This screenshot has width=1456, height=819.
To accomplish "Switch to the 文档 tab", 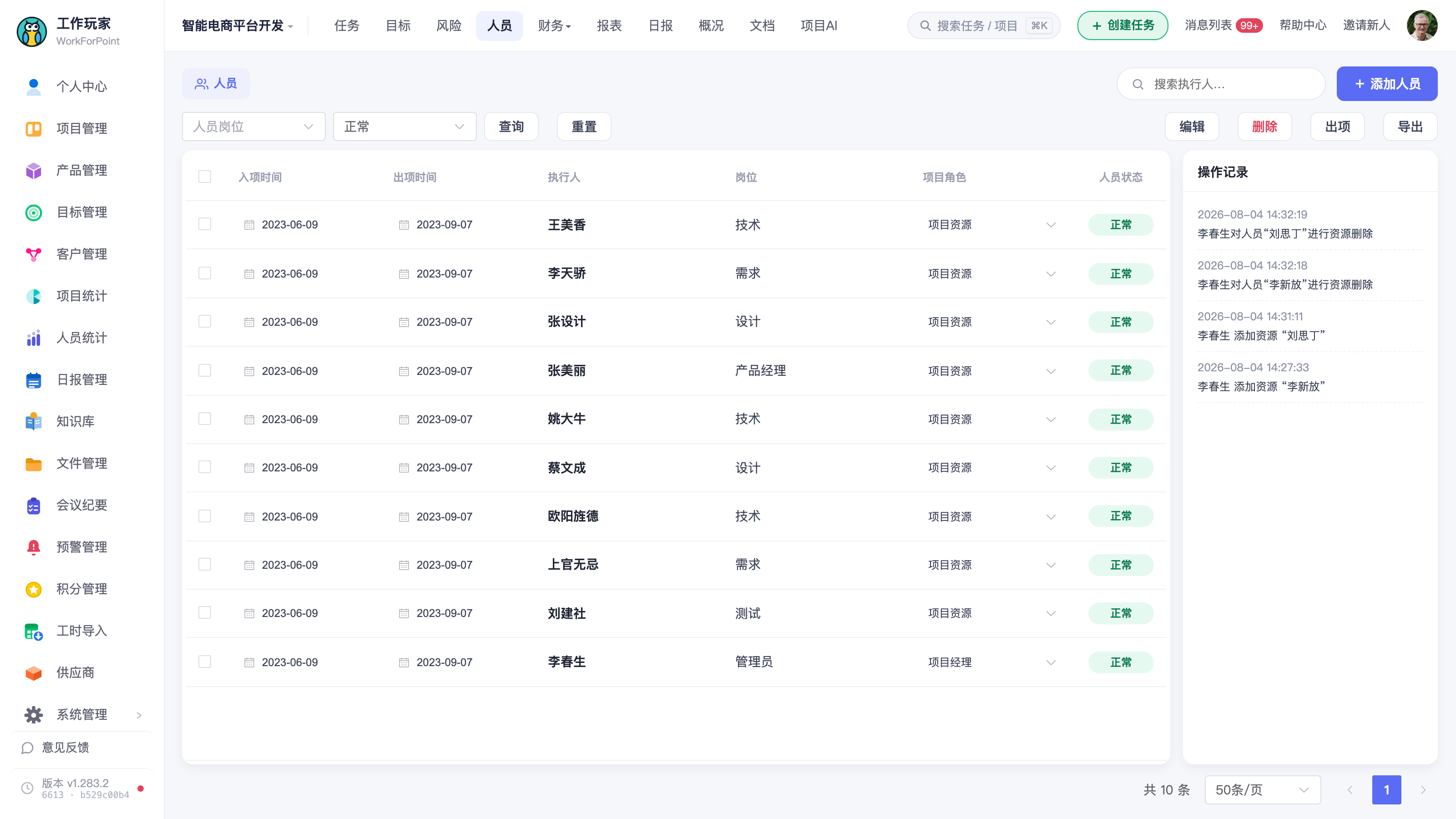I will (x=762, y=25).
